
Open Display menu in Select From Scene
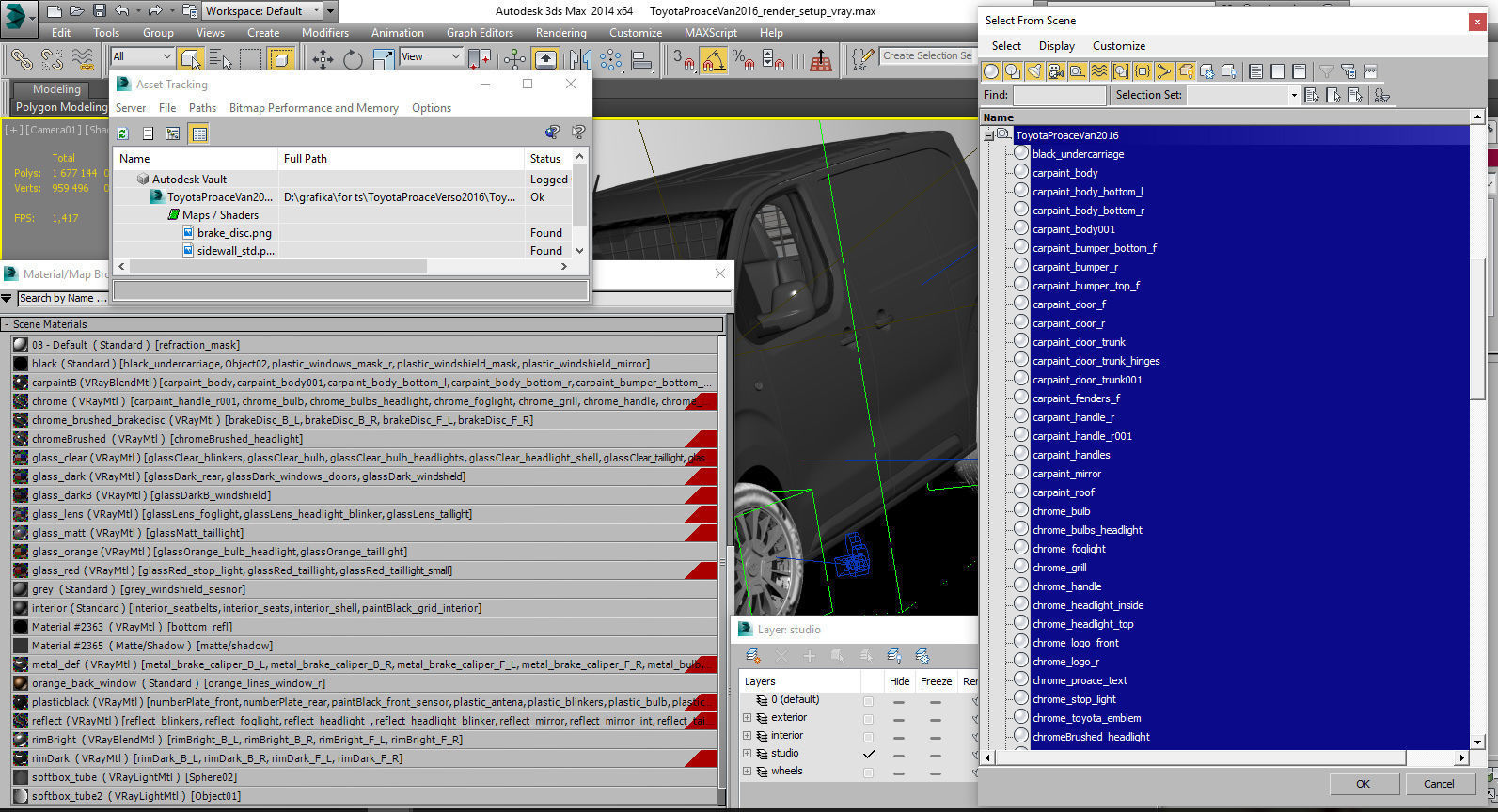(x=1057, y=46)
